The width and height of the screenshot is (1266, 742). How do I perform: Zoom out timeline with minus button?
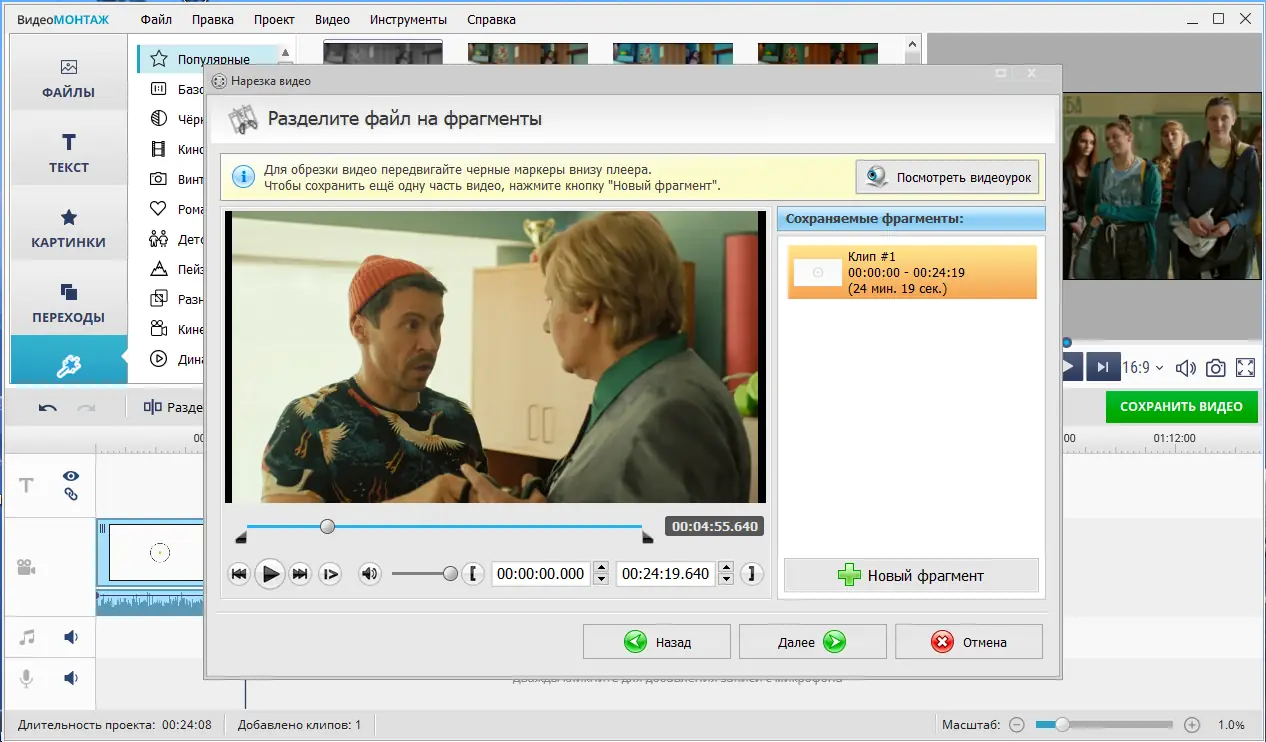[1017, 725]
